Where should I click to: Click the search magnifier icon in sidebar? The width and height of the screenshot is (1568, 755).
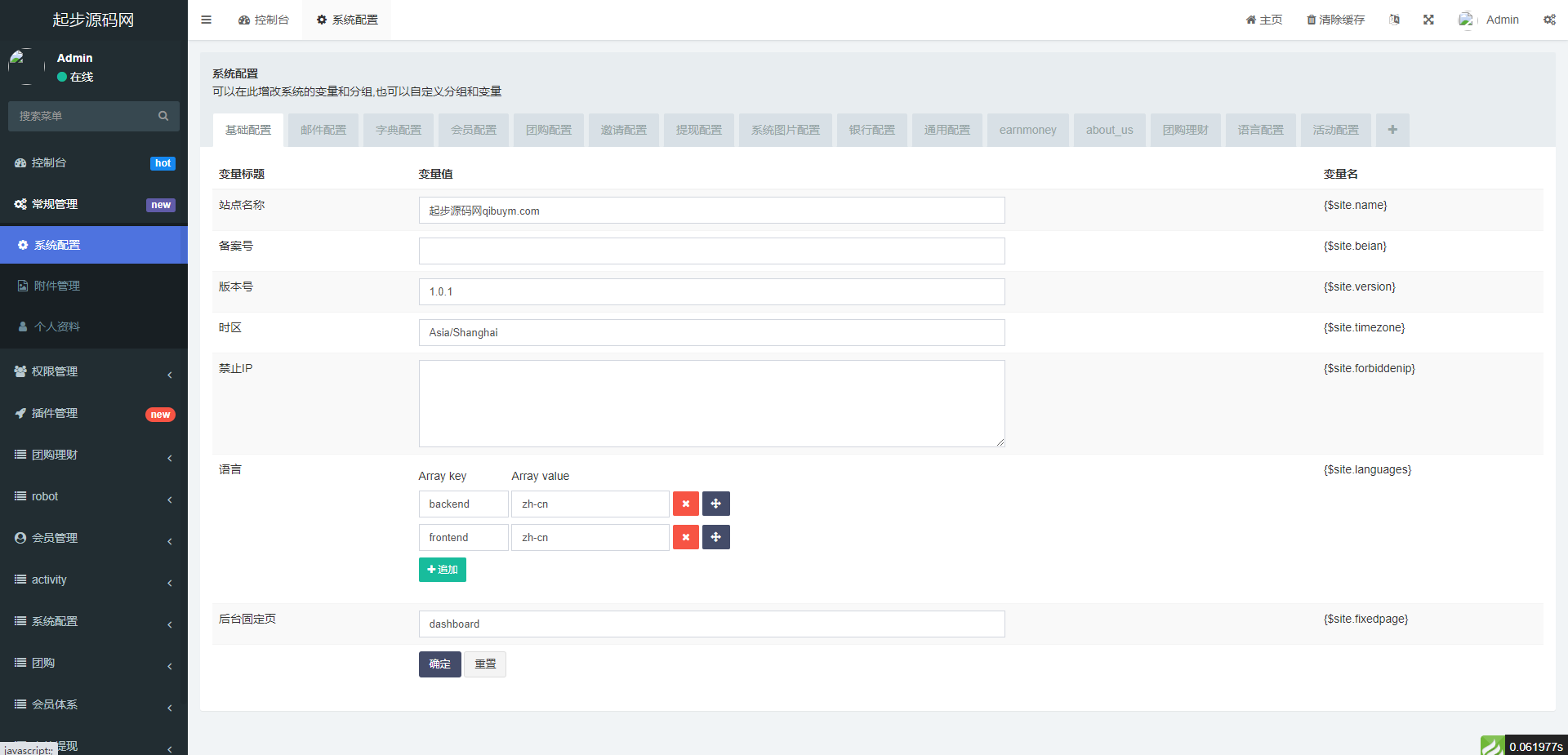pyautogui.click(x=163, y=116)
